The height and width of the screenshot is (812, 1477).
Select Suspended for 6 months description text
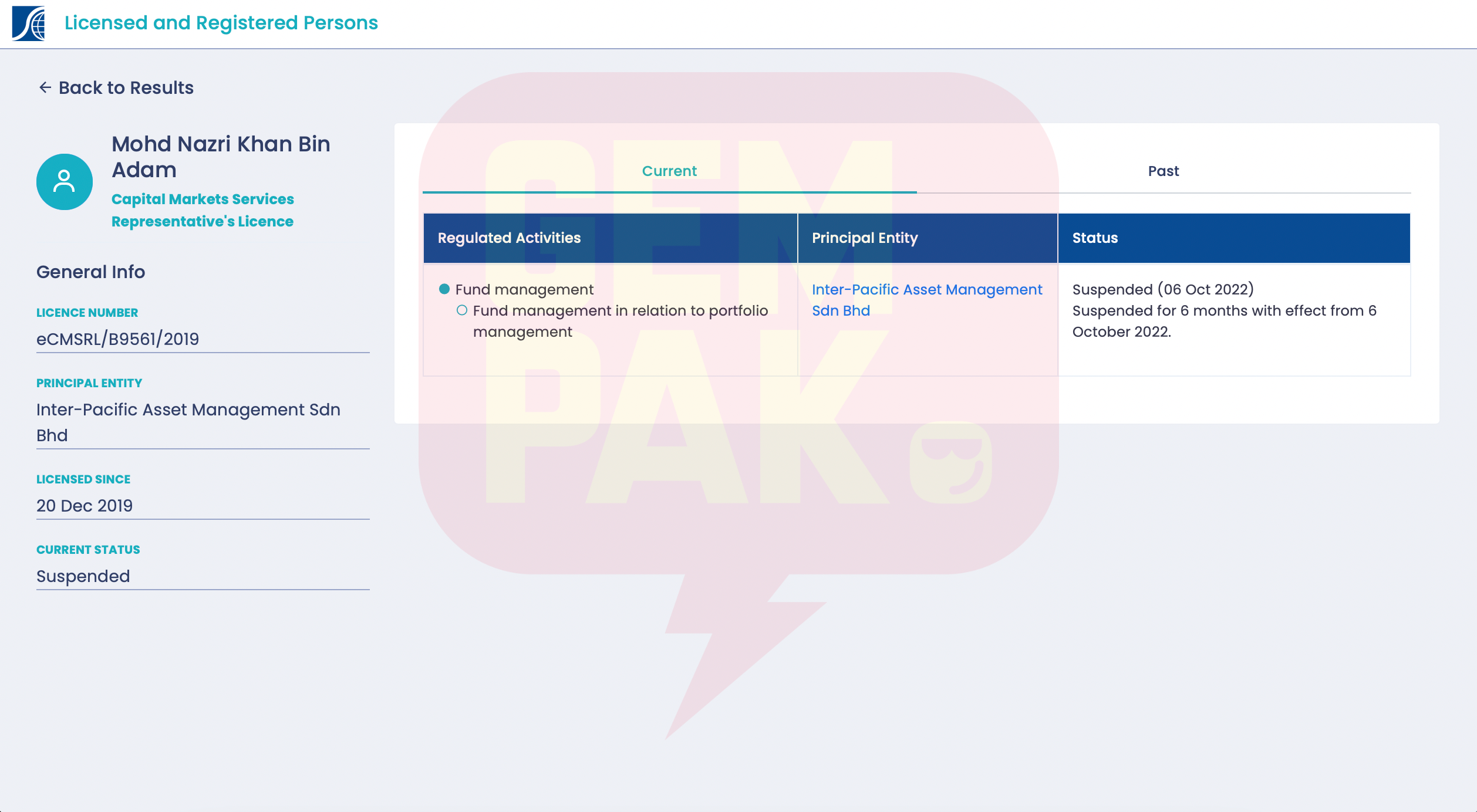tap(1225, 321)
